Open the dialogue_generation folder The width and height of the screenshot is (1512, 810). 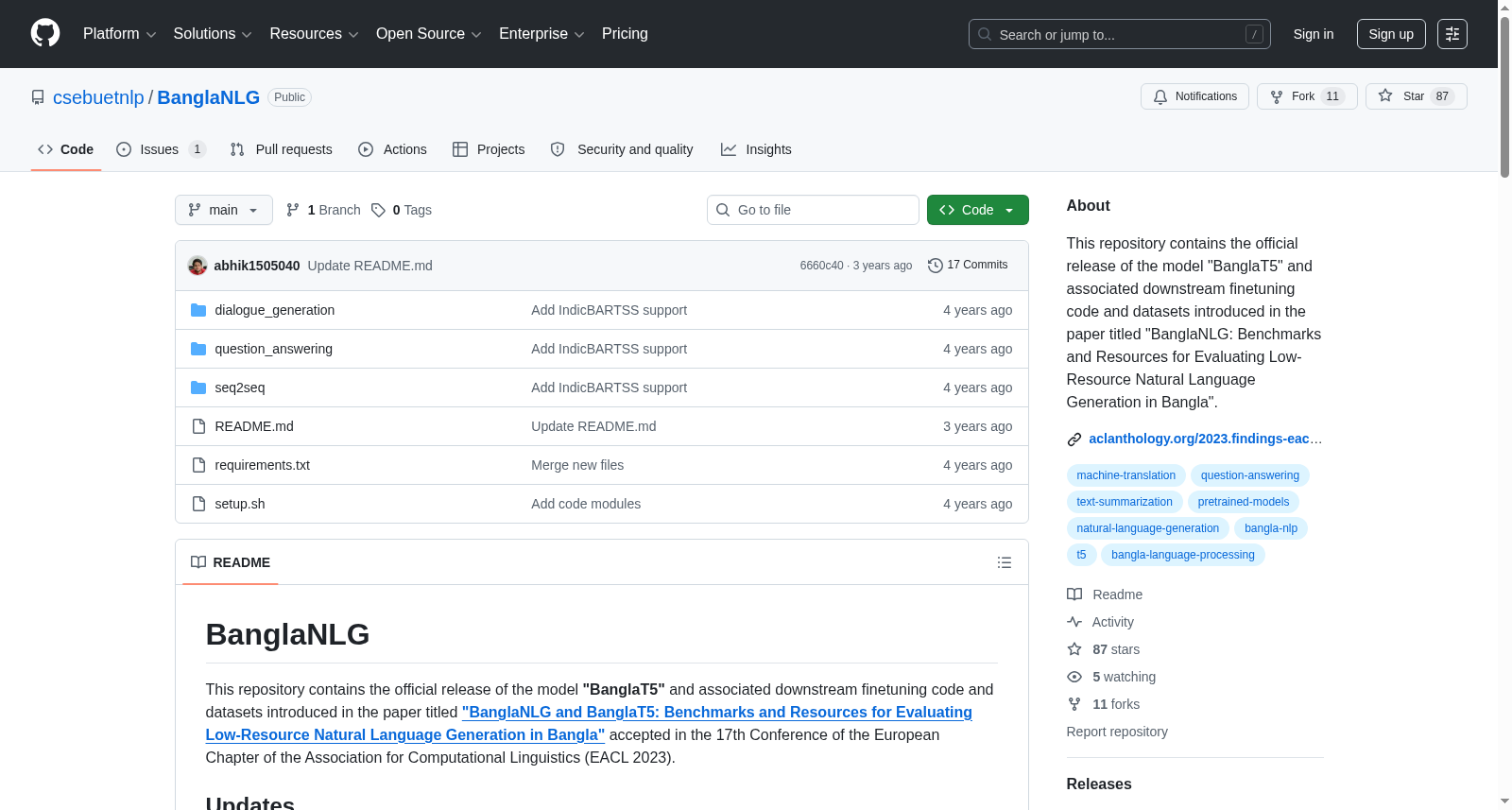[274, 310]
